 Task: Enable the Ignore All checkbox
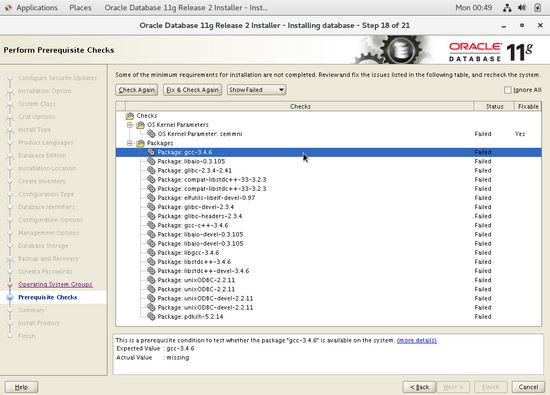(508, 90)
